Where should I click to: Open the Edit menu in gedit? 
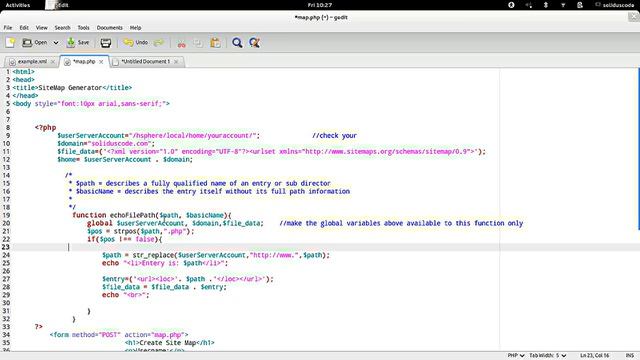(24, 28)
